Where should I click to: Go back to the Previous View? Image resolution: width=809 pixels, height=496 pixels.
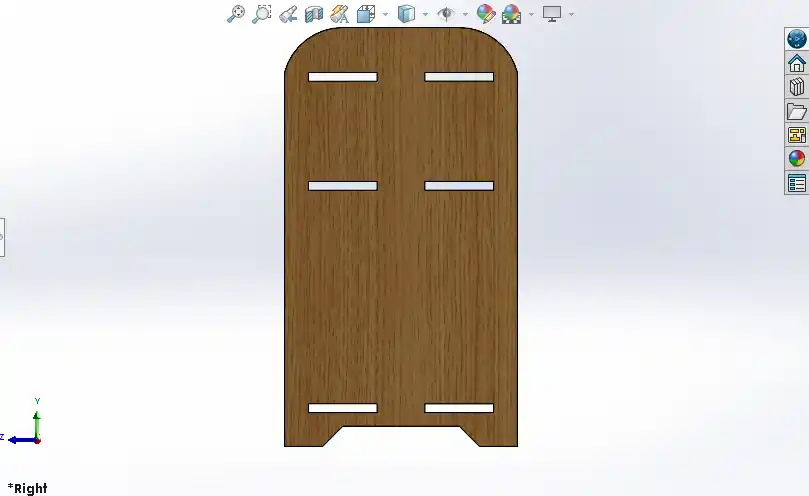tap(288, 14)
